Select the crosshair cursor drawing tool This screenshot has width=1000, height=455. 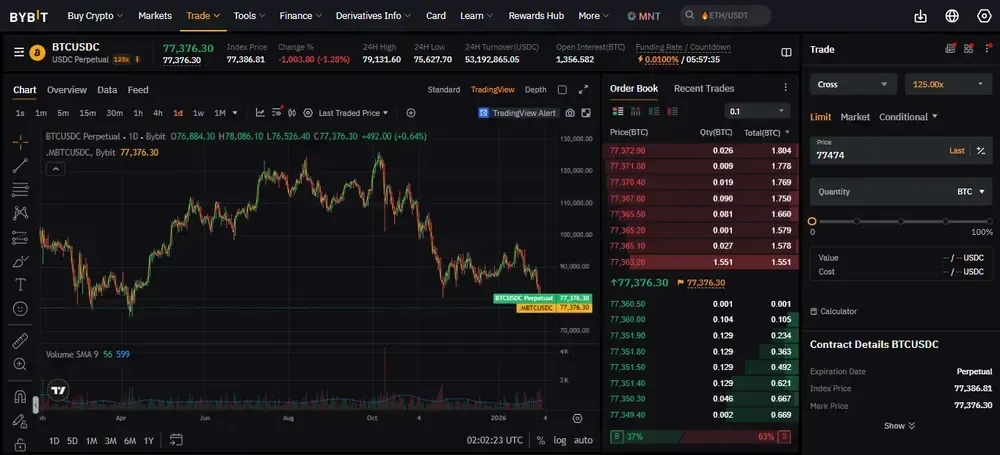(20, 142)
